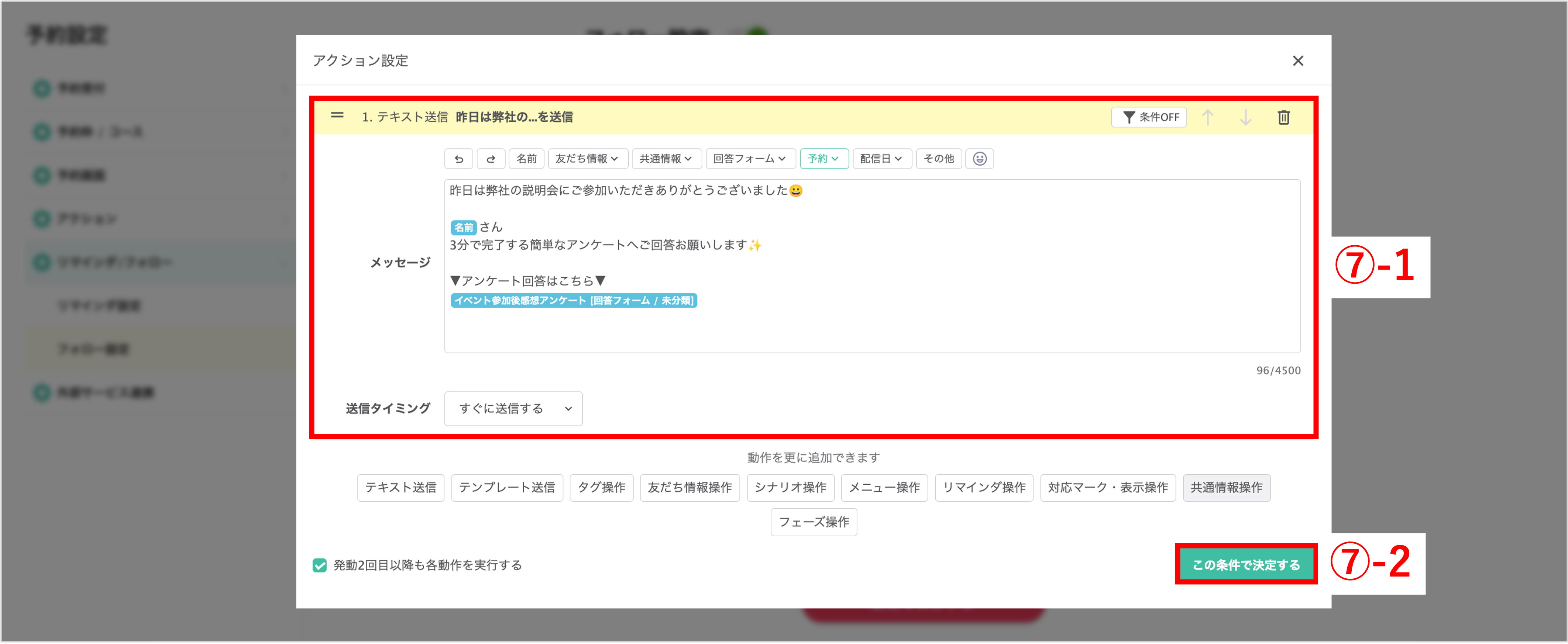Delete action with the trash can icon
Screen dimensions: 1568x644
[1283, 117]
